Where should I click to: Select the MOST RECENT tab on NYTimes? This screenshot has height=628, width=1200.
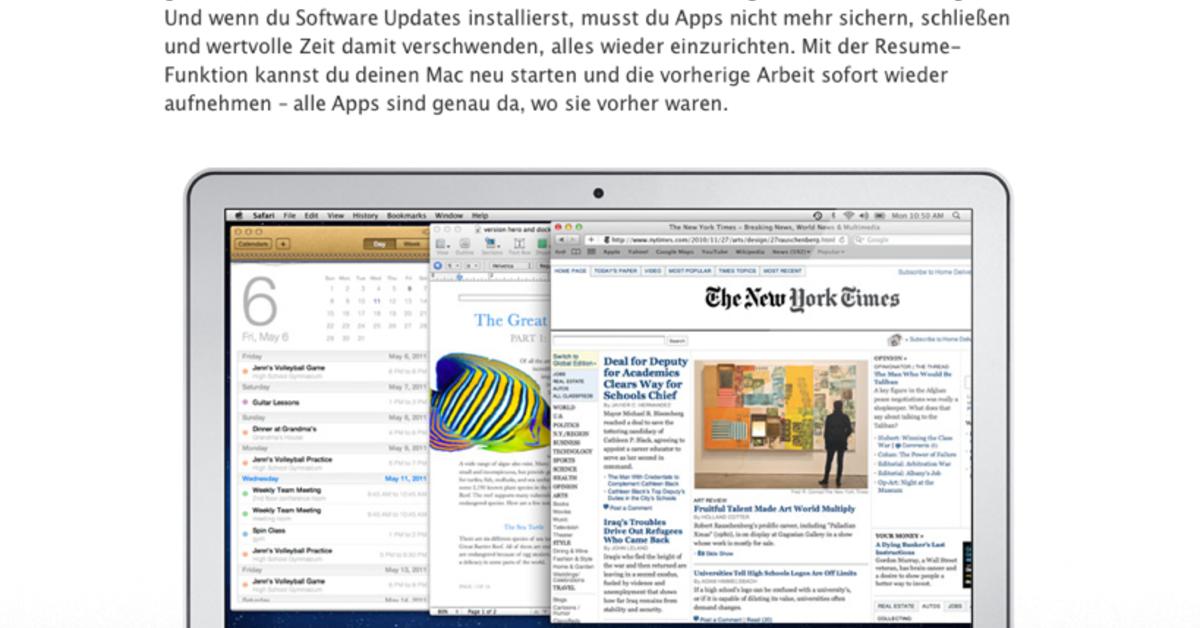(782, 271)
